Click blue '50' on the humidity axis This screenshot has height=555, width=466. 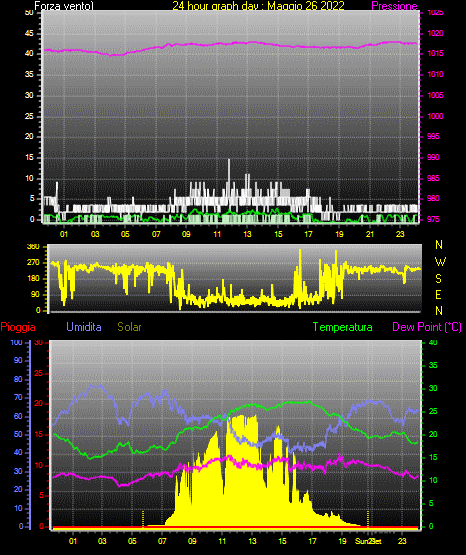tap(18, 434)
